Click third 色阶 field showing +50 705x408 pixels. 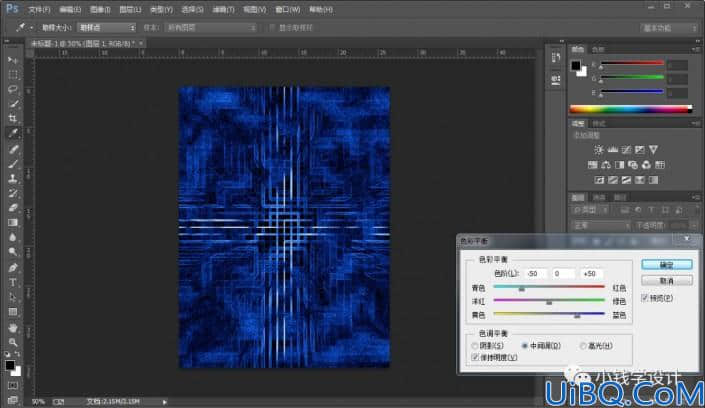[591, 273]
